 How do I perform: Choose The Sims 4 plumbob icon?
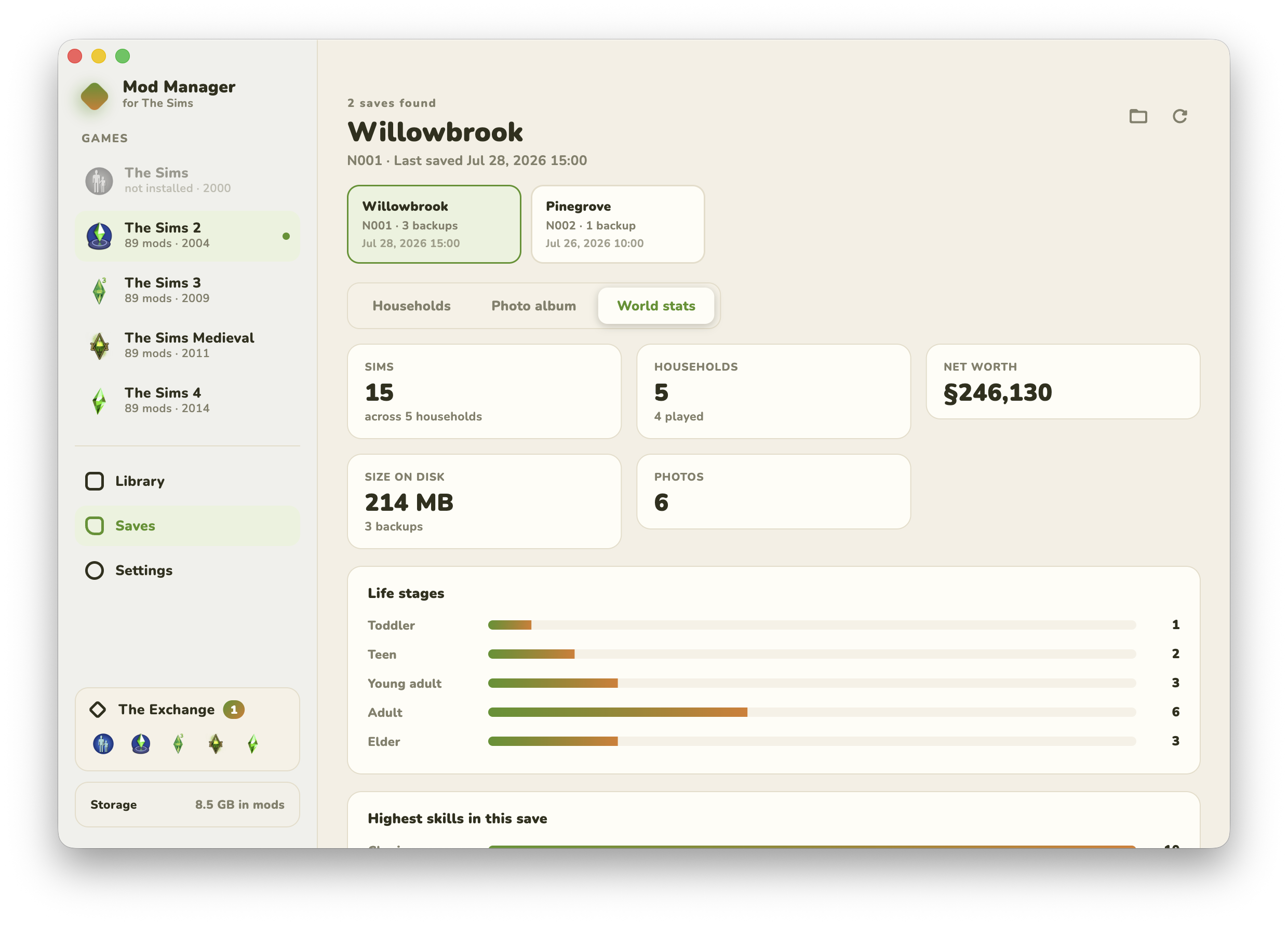tap(99, 401)
